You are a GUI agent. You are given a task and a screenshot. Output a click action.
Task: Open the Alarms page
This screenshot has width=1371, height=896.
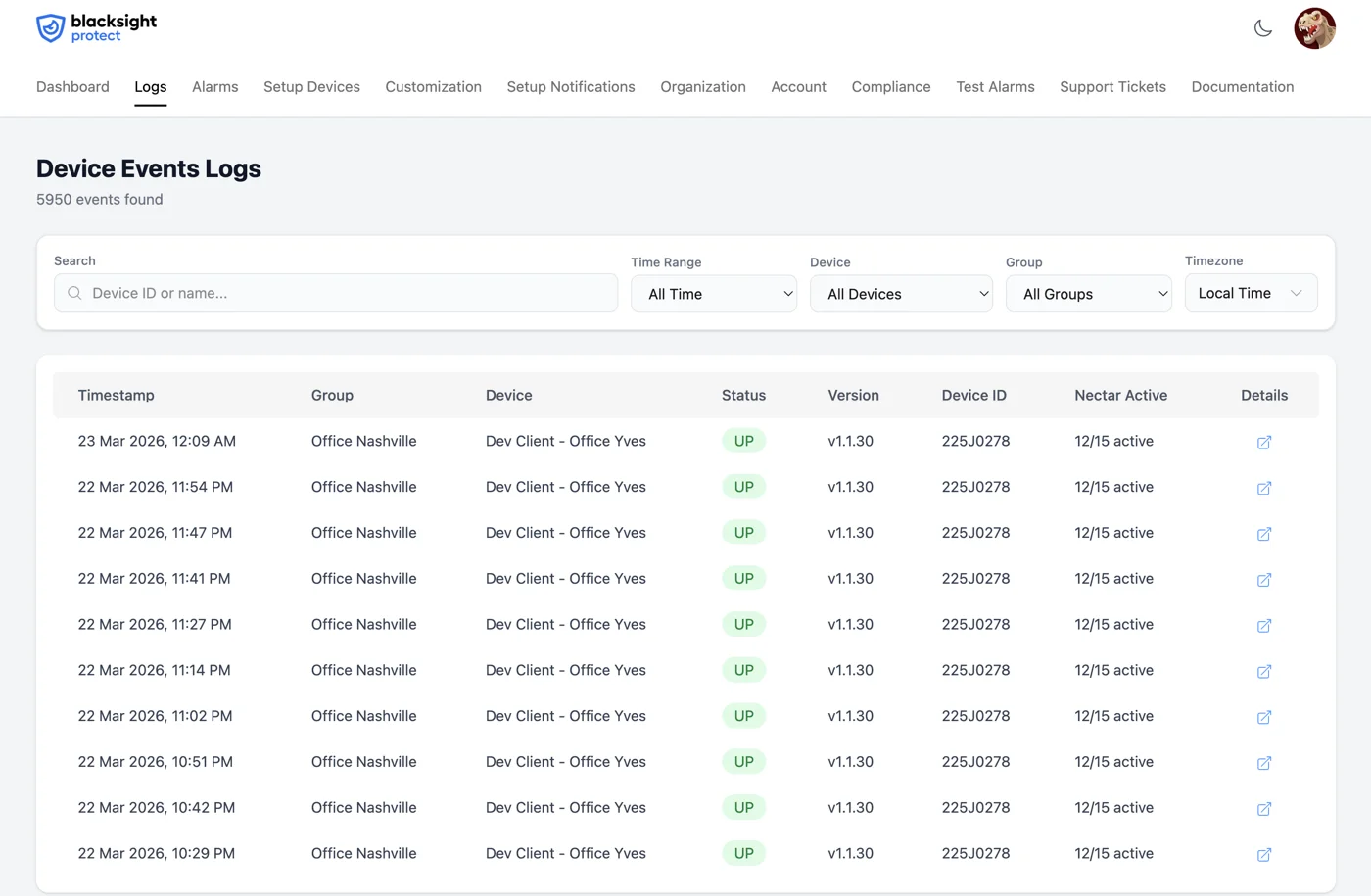pyautogui.click(x=214, y=86)
